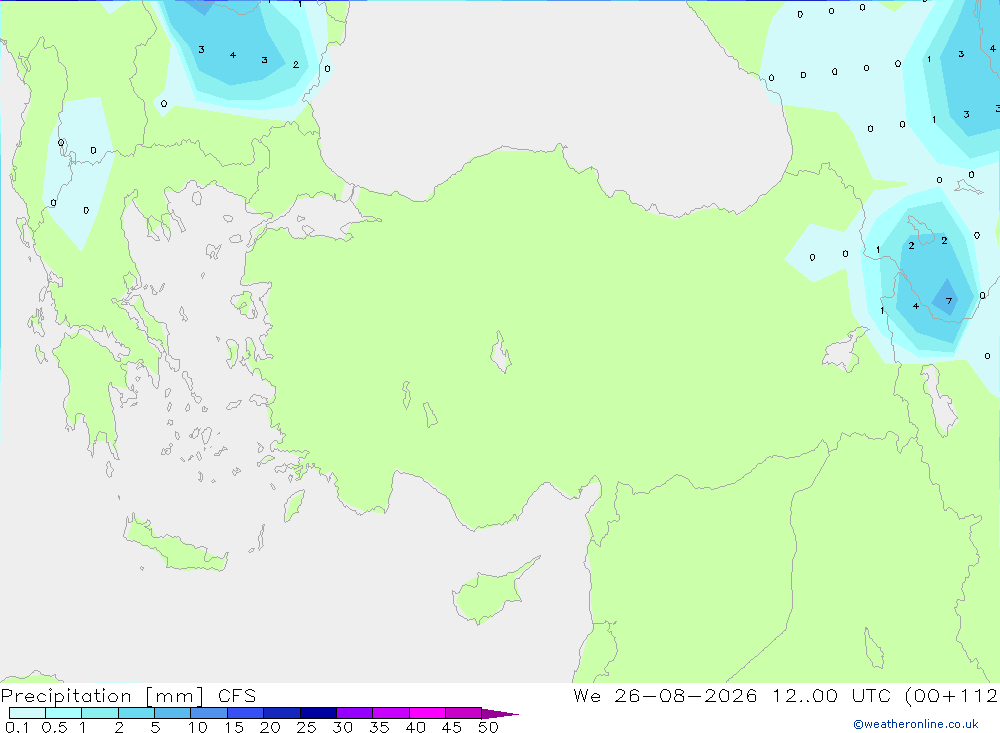Click the '0.5' legend scale label
Viewport: 1000px width, 733px height.
click(x=54, y=727)
